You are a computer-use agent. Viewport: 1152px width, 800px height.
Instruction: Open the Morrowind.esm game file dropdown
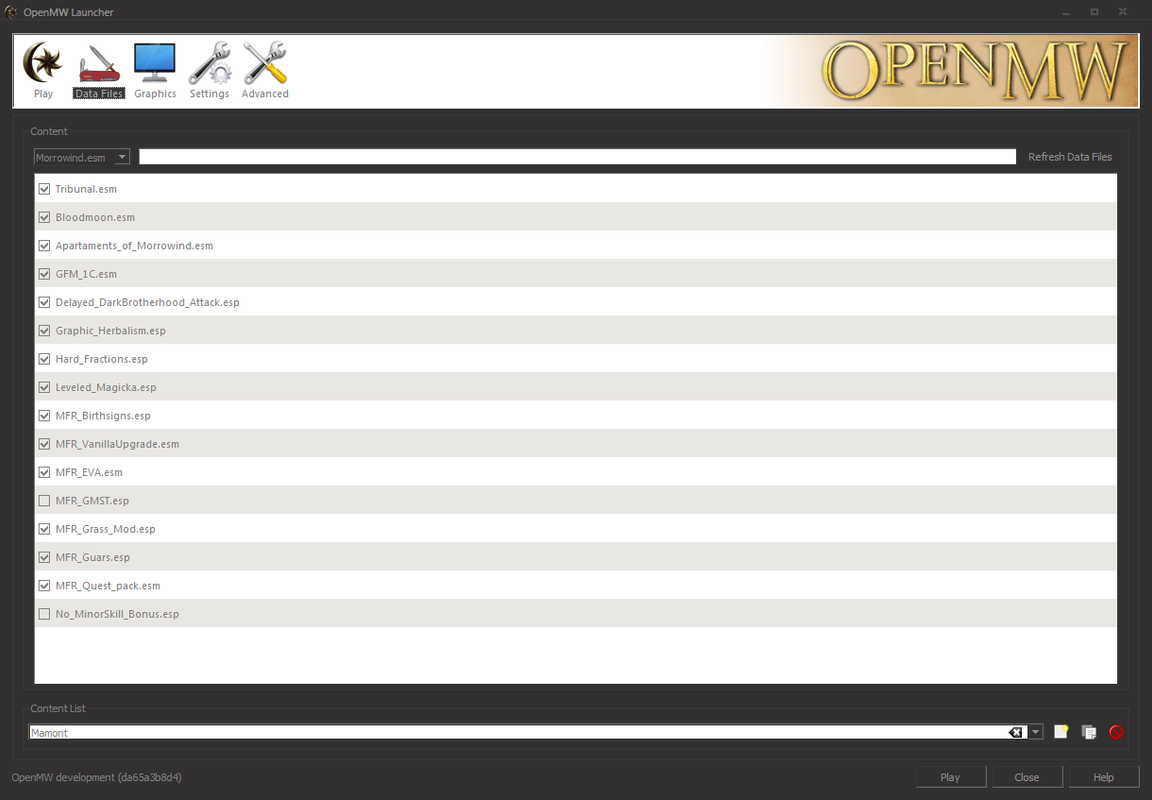click(x=82, y=157)
